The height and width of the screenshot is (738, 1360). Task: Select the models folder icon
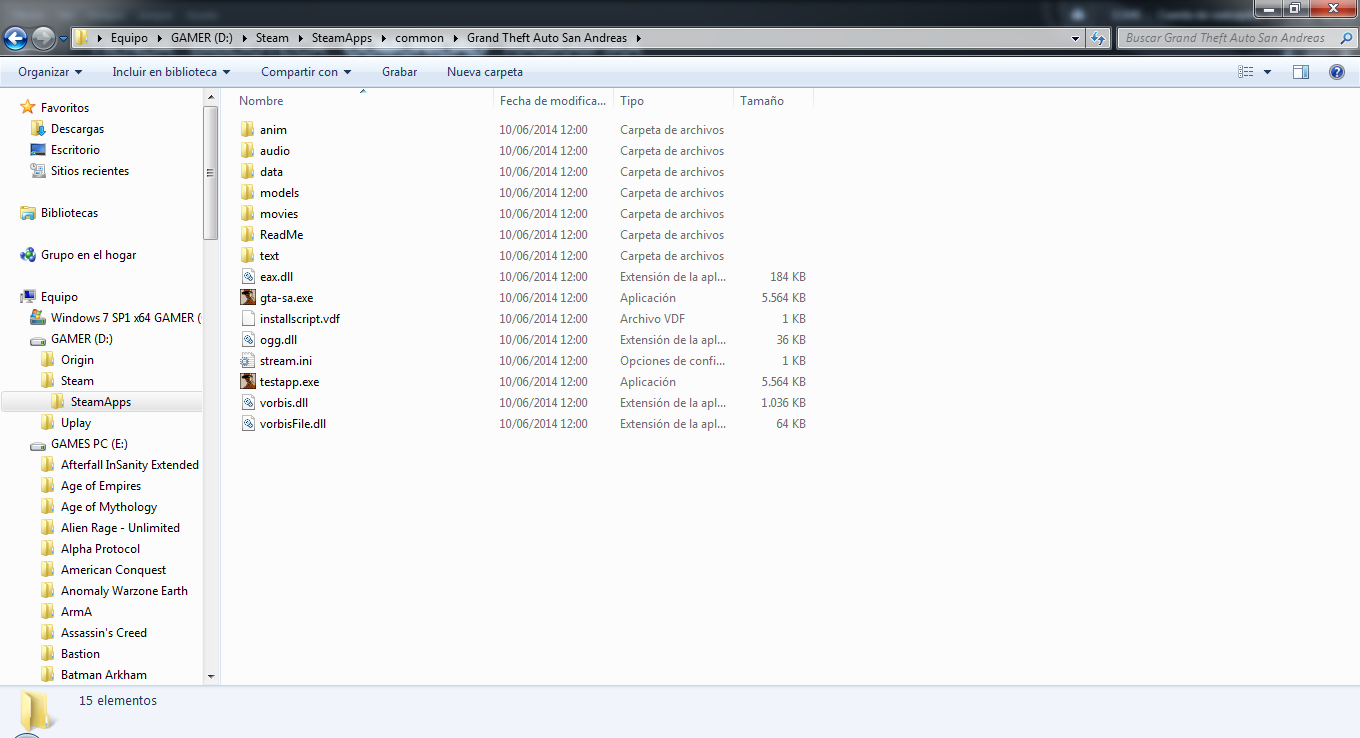click(248, 193)
